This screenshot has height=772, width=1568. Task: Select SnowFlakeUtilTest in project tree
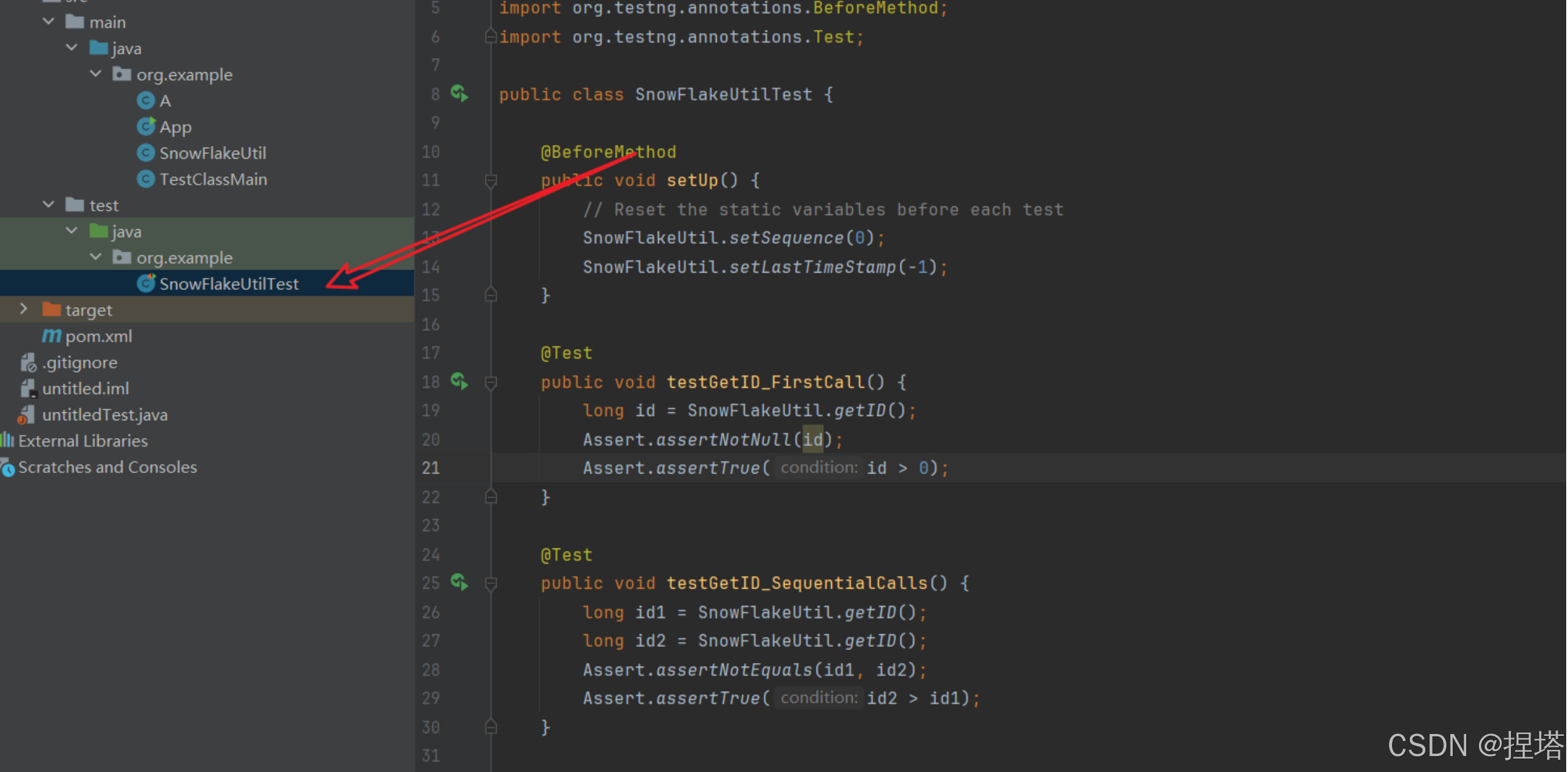click(229, 284)
